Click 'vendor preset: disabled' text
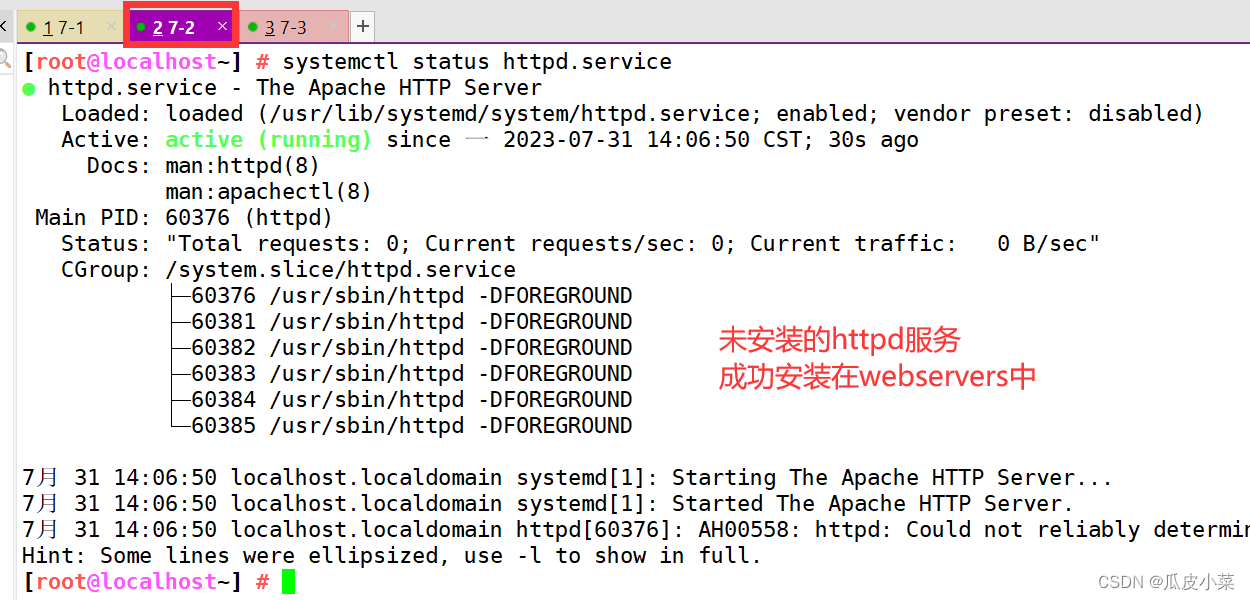Image resolution: width=1250 pixels, height=600 pixels. tap(1042, 114)
